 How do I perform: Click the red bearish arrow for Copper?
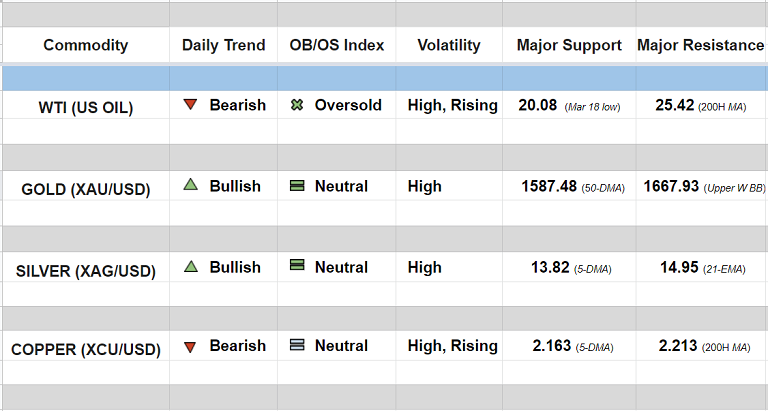(190, 346)
